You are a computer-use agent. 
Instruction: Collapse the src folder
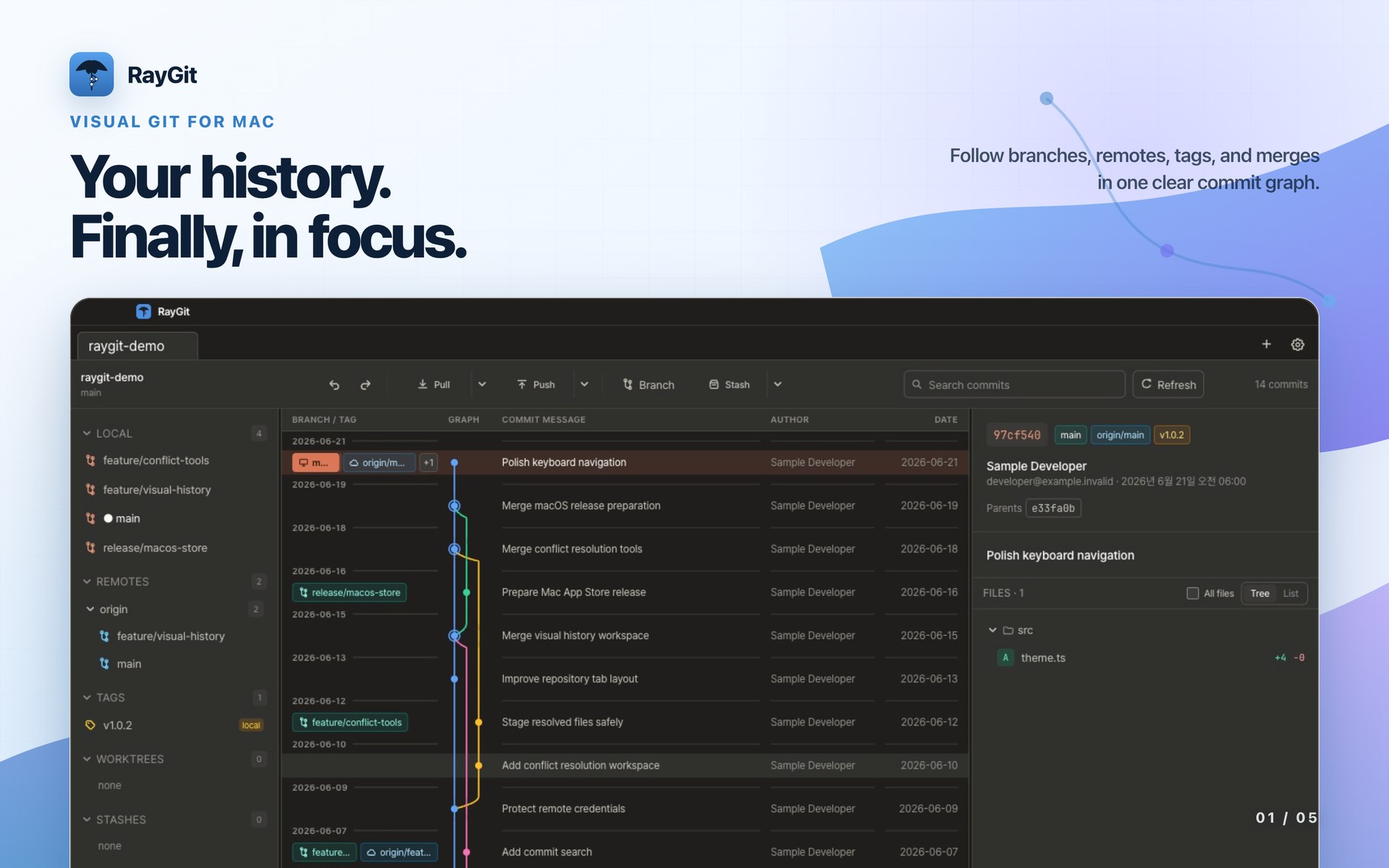coord(993,630)
